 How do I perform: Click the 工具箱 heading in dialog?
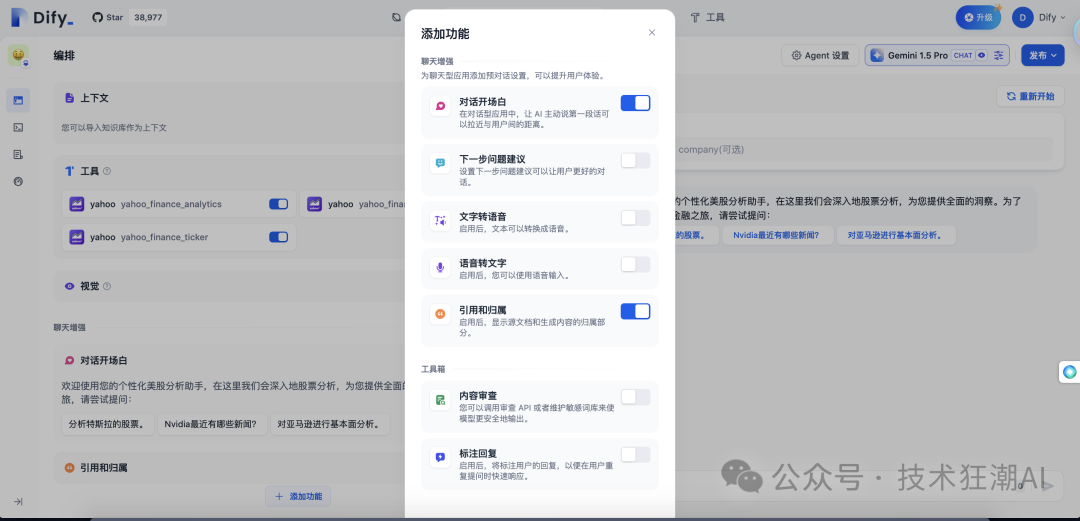[x=433, y=369]
